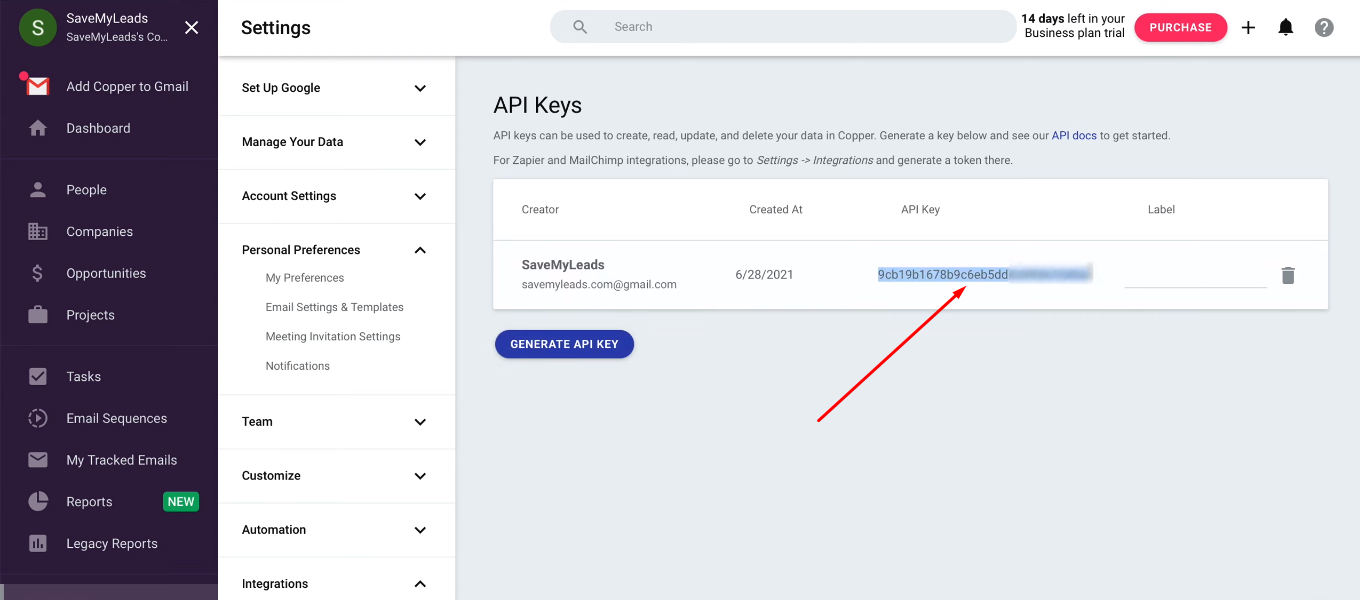1360x600 pixels.
Task: Click the Creator column header
Action: [x=540, y=209]
